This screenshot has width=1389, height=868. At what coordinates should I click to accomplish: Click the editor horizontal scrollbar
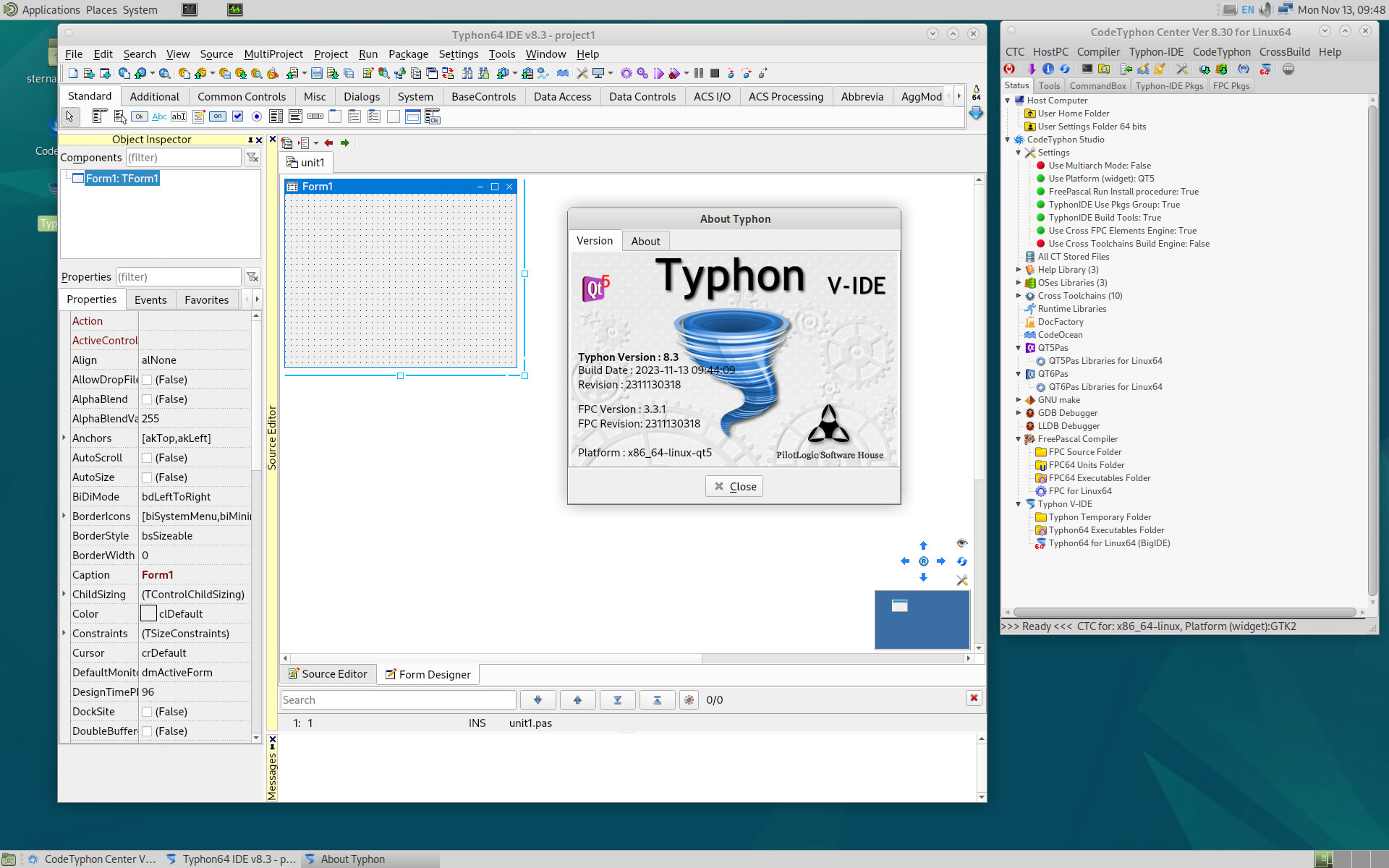626,658
